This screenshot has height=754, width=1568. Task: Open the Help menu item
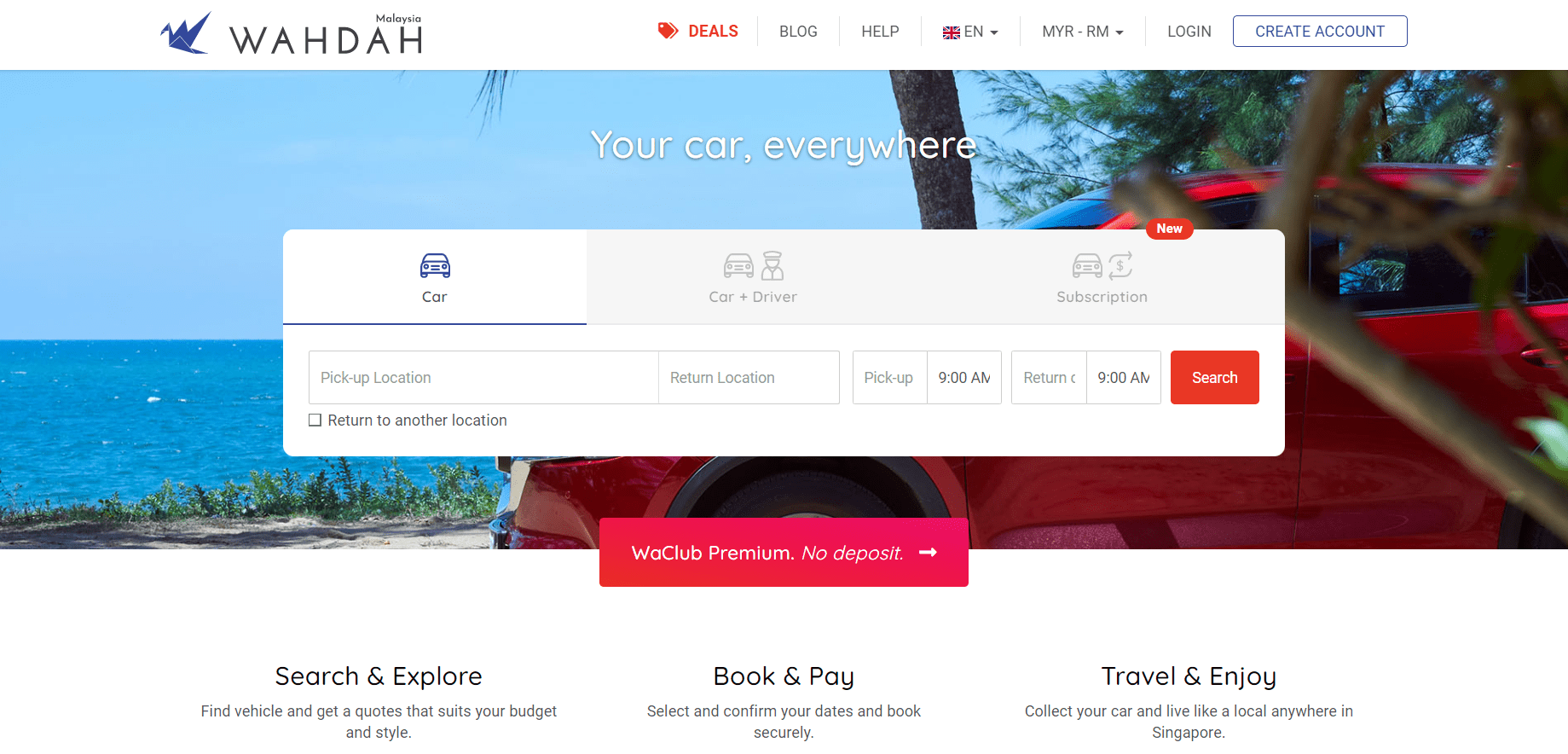tap(880, 32)
